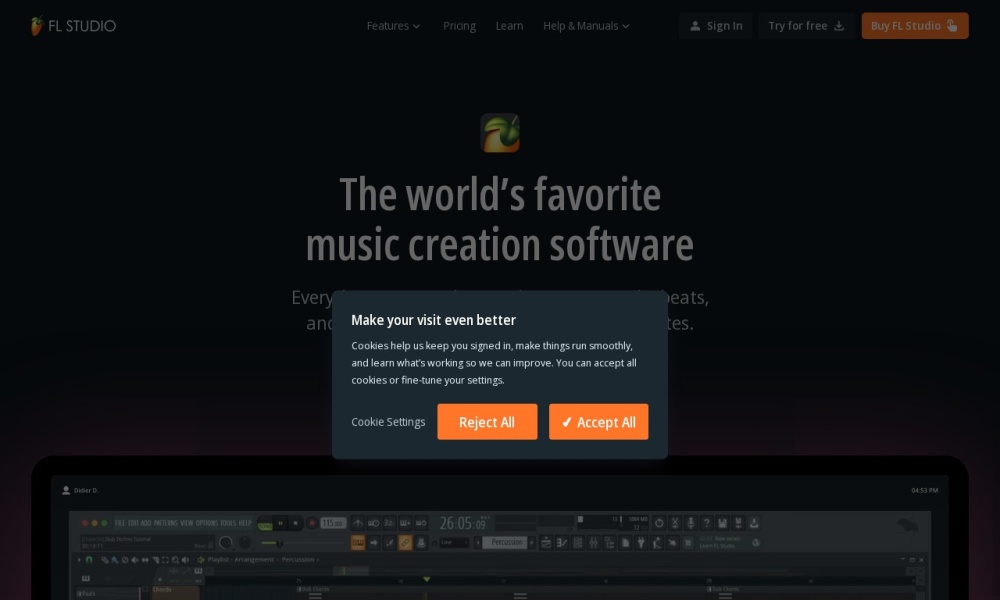Click the red record button in transport
The image size is (1000, 600).
[312, 523]
